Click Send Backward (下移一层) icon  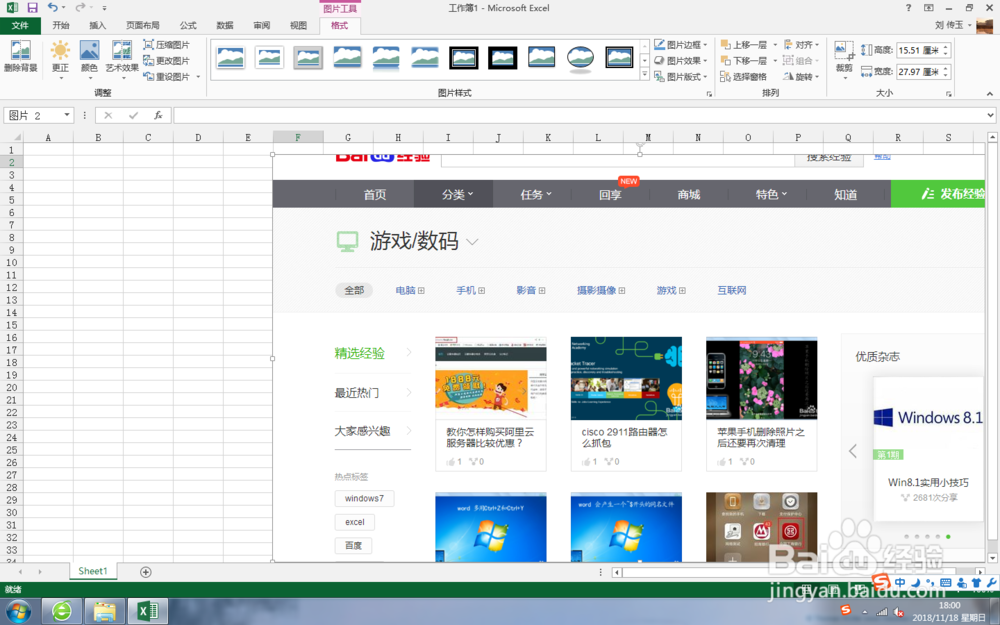point(725,61)
